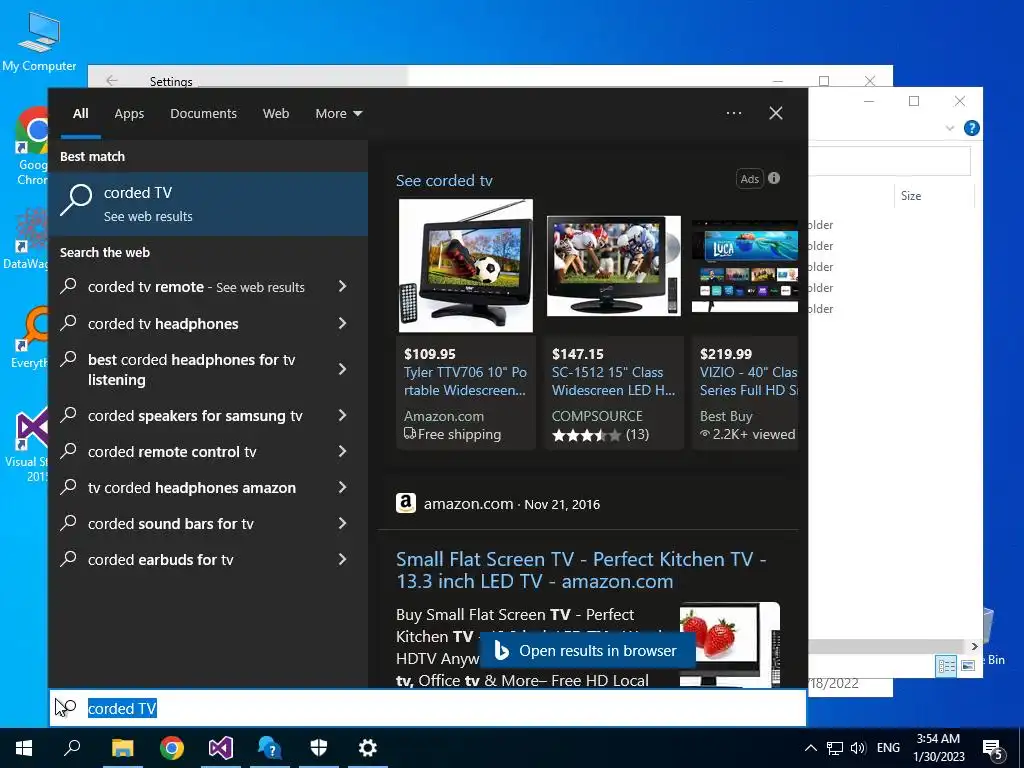
Task: Switch Explorer to large icons view
Action: 968,665
